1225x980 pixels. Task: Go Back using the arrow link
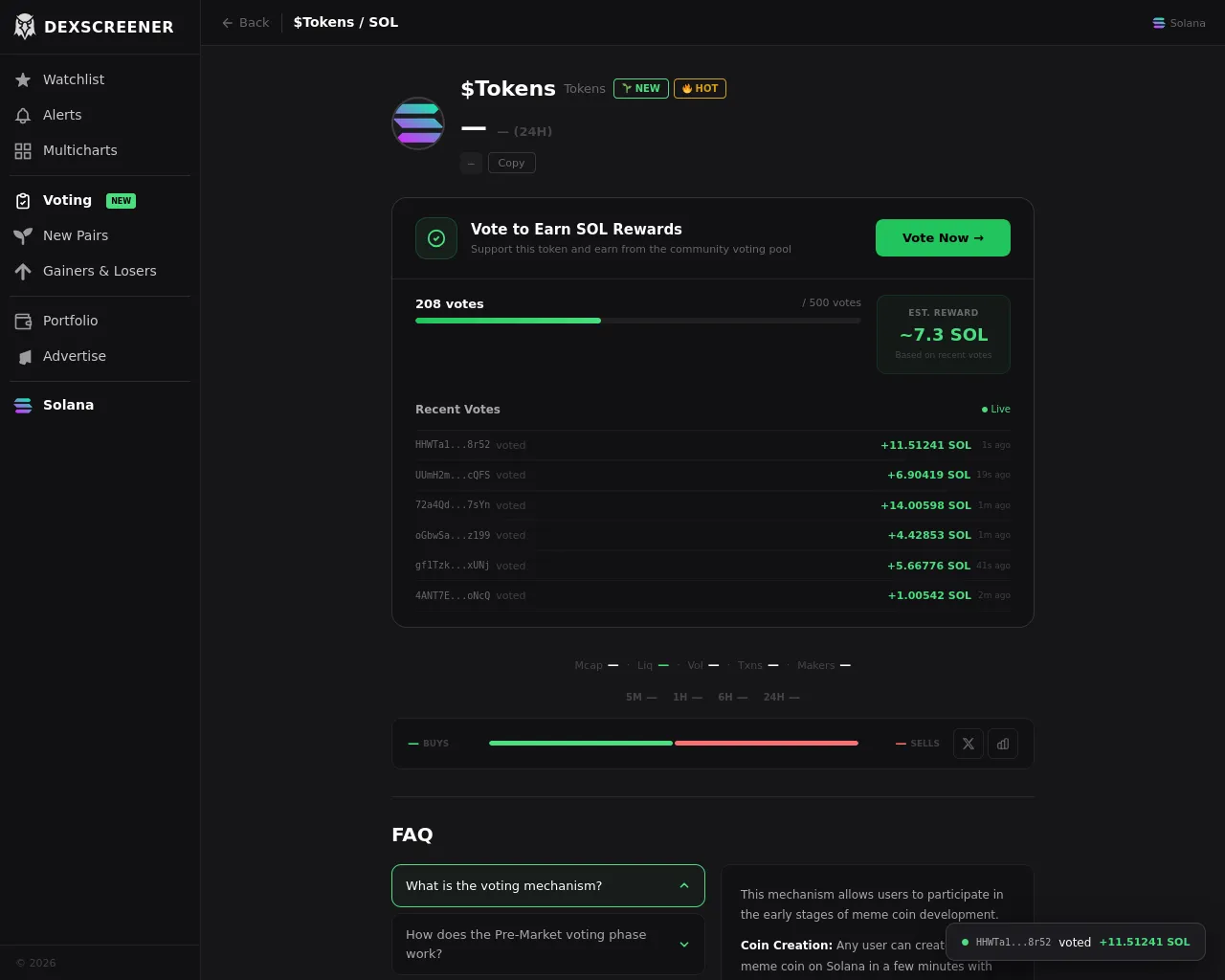point(246,22)
